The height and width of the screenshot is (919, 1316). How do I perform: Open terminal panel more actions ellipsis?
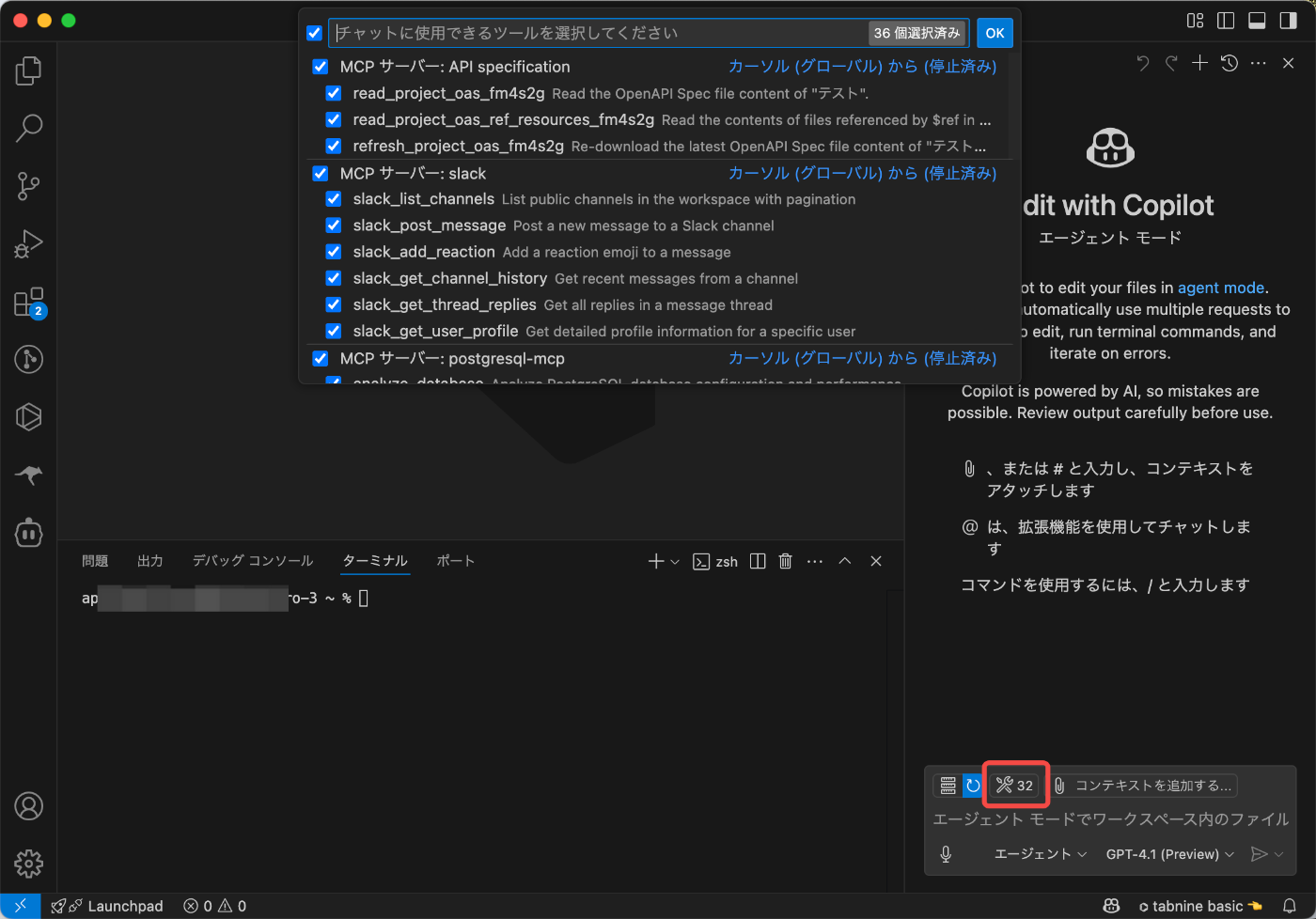click(815, 561)
